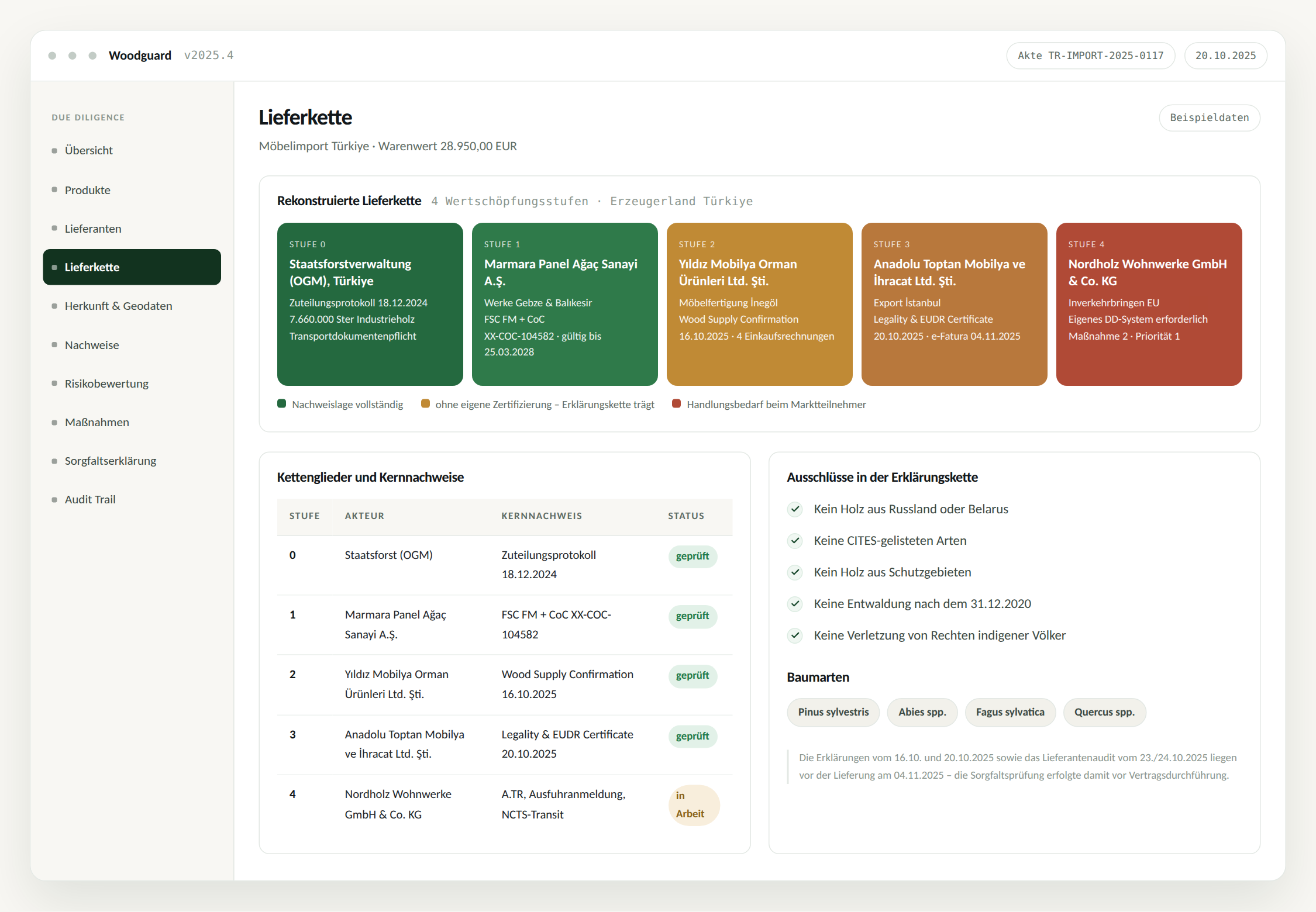Click amber legend swatch ohne eigene Zertifizierung
1316x912 pixels.
pyautogui.click(x=425, y=404)
